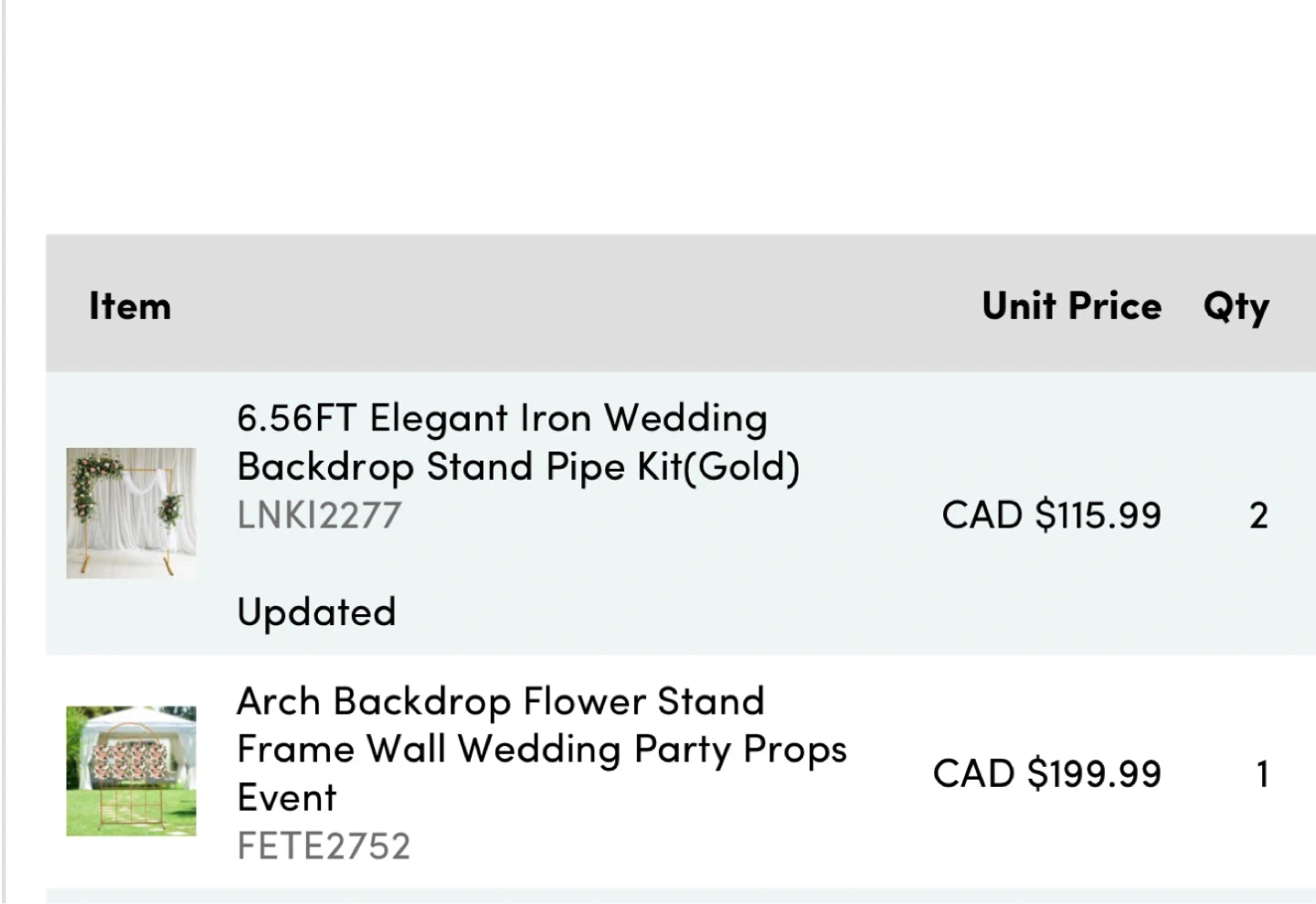Image resolution: width=1316 pixels, height=904 pixels.
Task: Open the 6.56FT Elegant Iron Wedding Backdrop link
Action: (502, 419)
